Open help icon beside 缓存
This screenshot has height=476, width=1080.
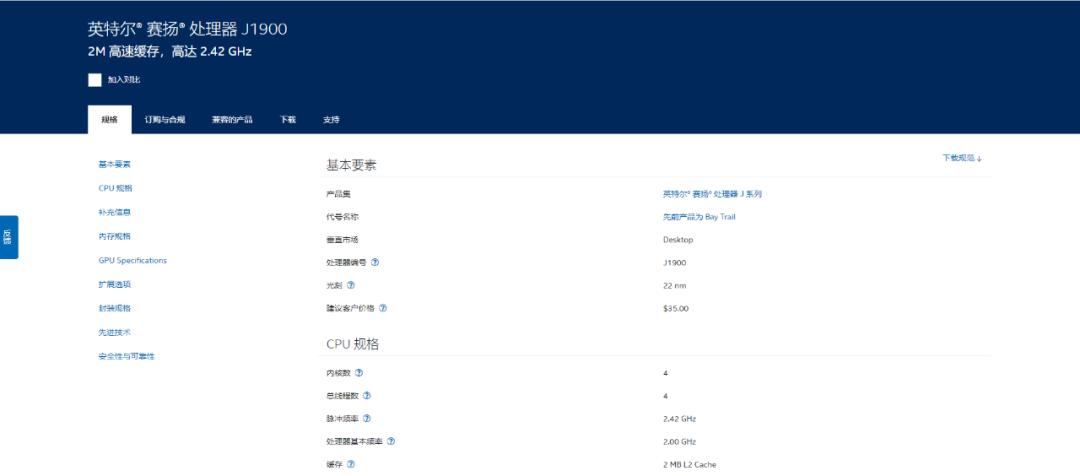point(351,464)
